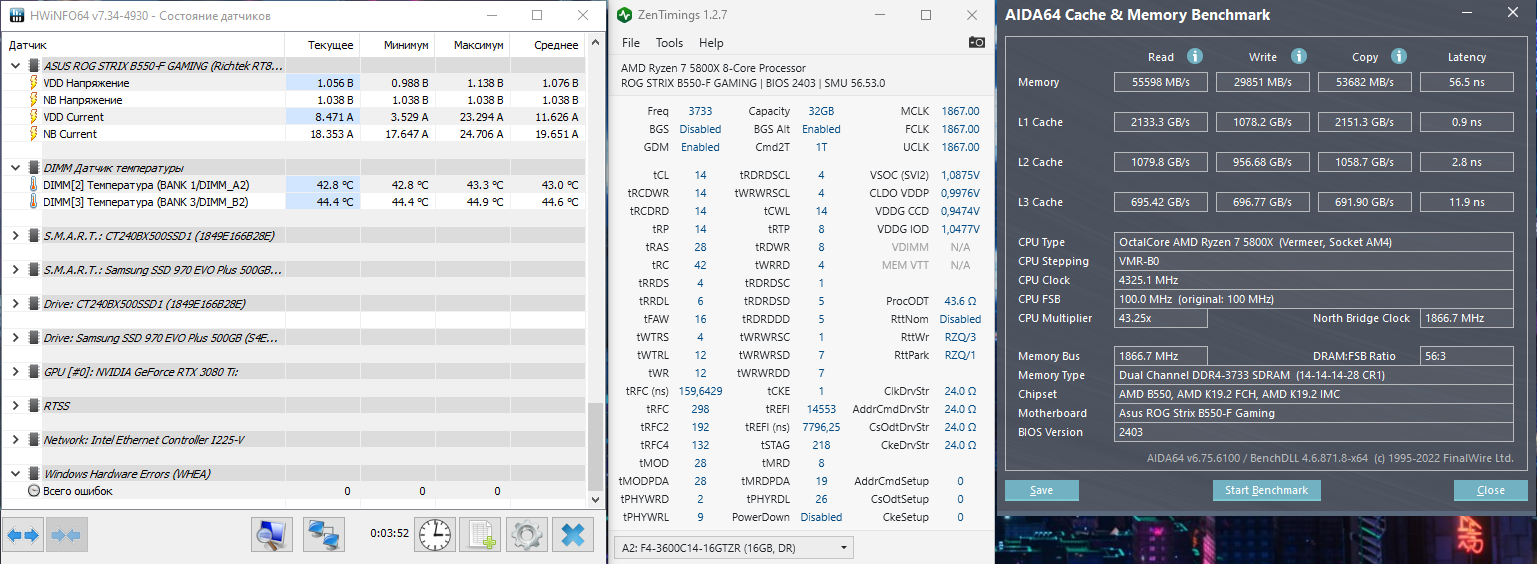The height and width of the screenshot is (564, 1537).
Task: Click info icon next to Copy in AIDA64
Action: pos(1399,57)
